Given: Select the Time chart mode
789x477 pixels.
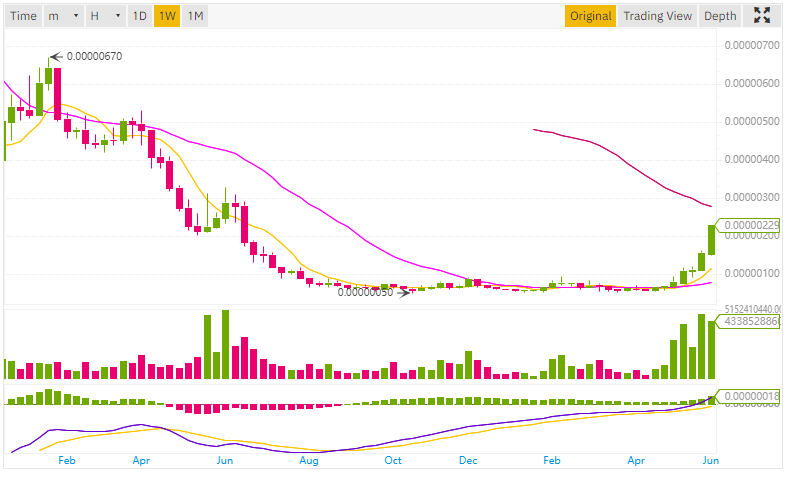Looking at the screenshot, I should [x=23, y=16].
